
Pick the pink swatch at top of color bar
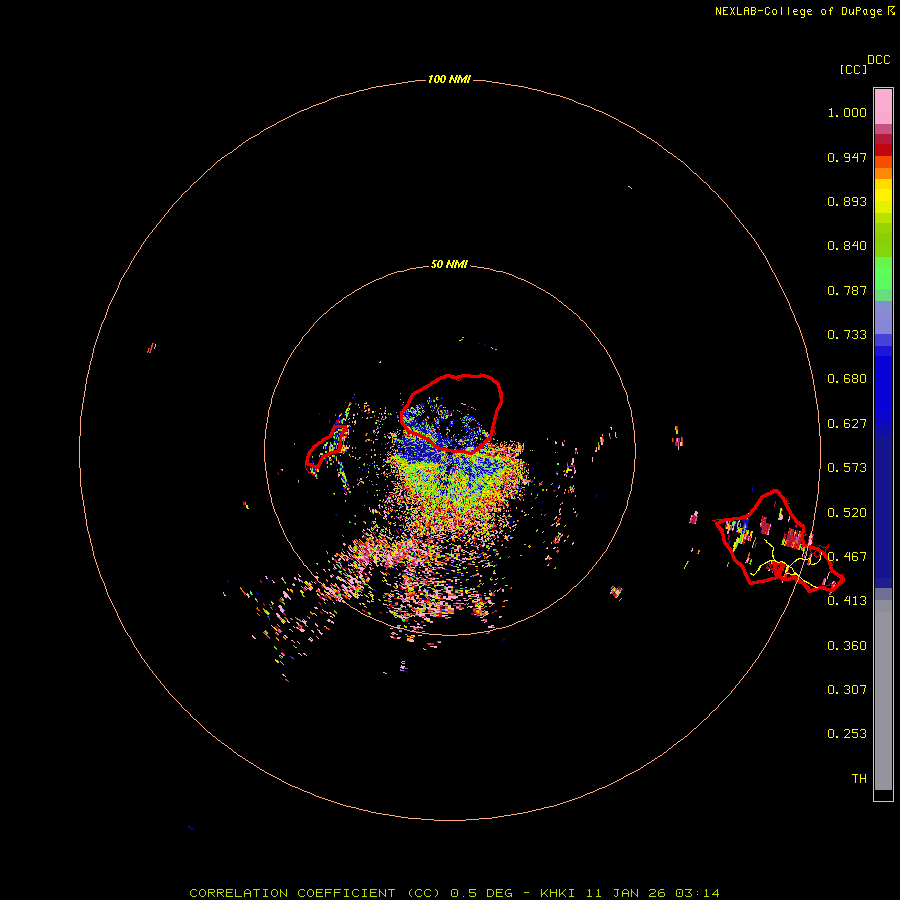(x=883, y=107)
